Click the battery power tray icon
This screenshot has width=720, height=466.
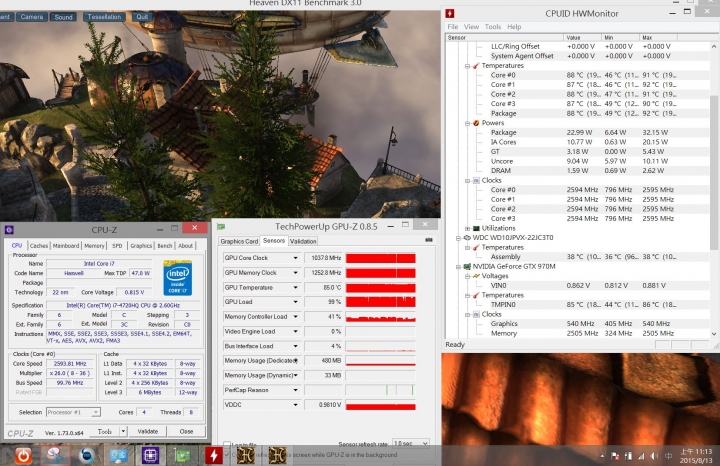click(628, 456)
